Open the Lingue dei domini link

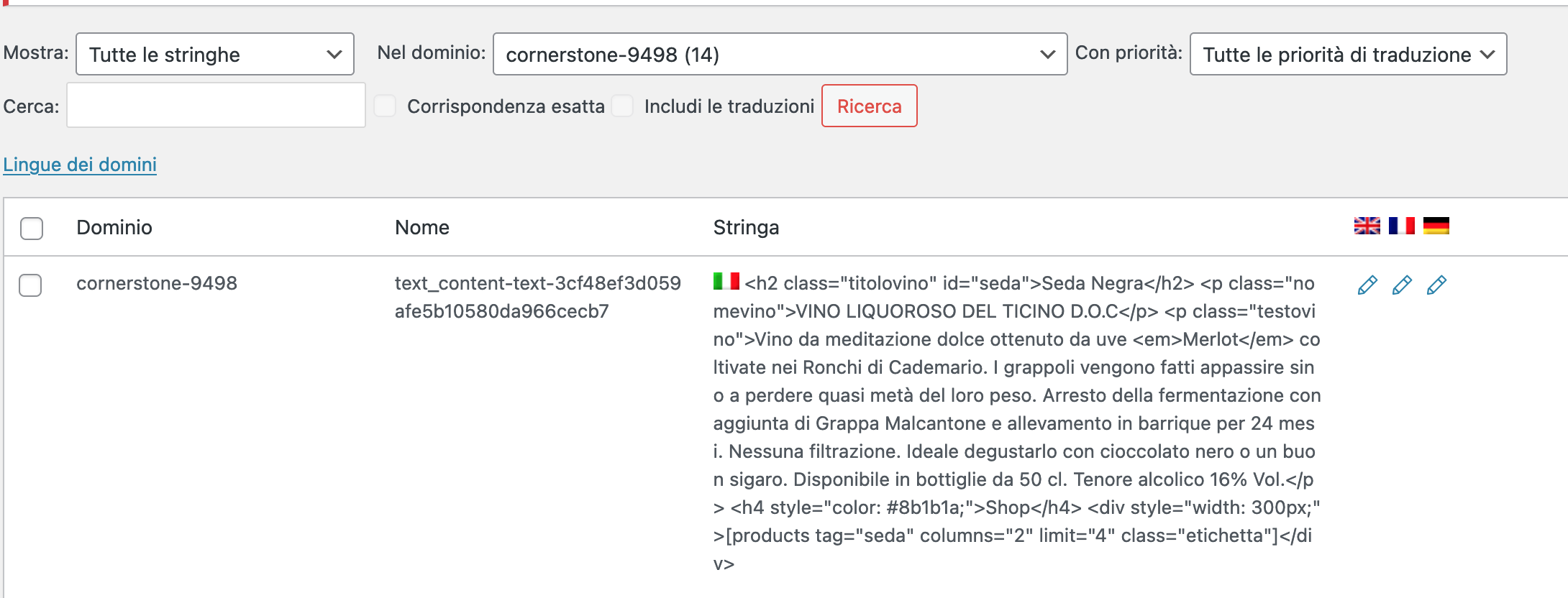[80, 165]
